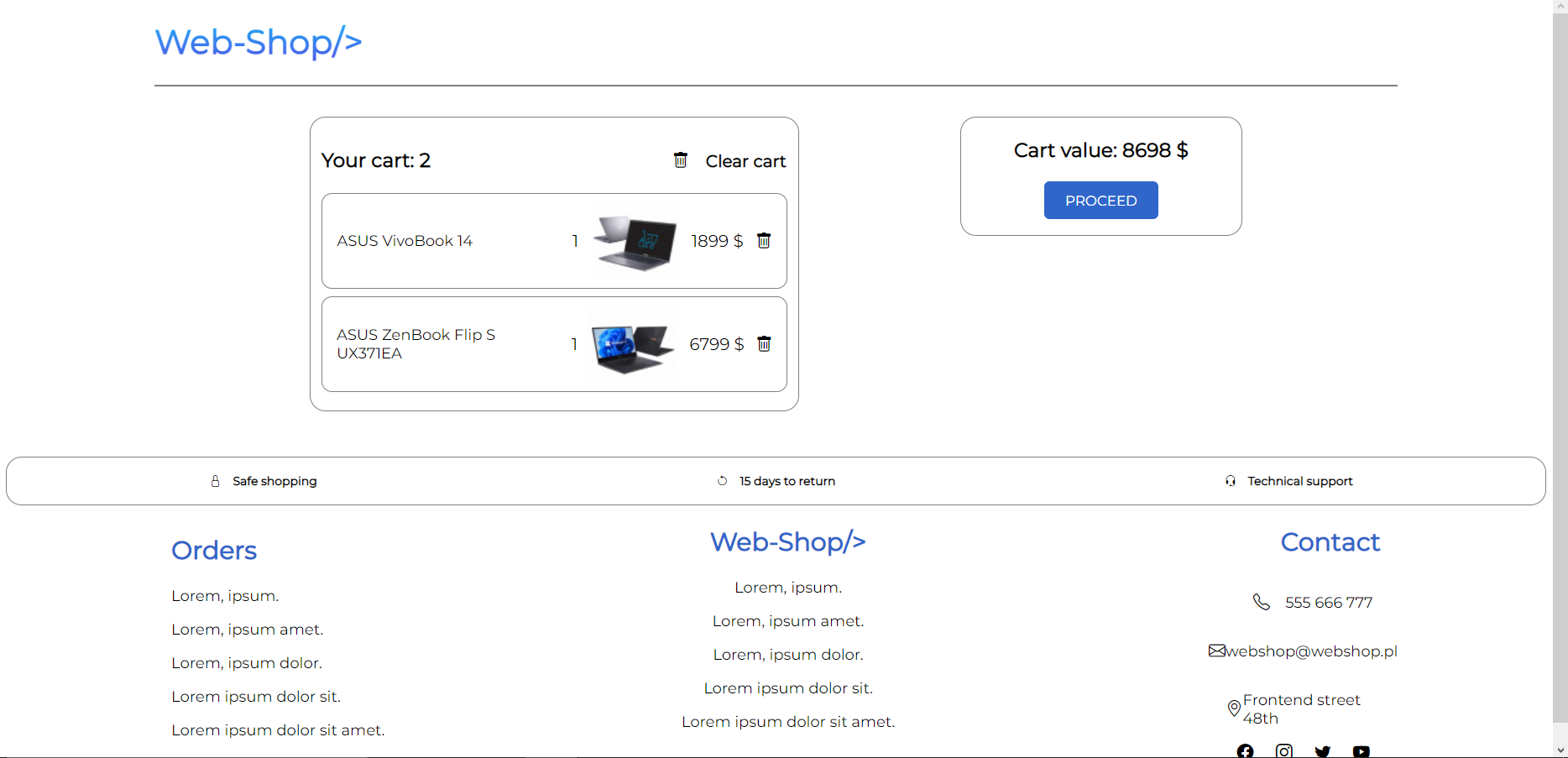Delete ASUS ZenBook Flip S using trash icon
The image size is (1568, 758).
tap(764, 344)
